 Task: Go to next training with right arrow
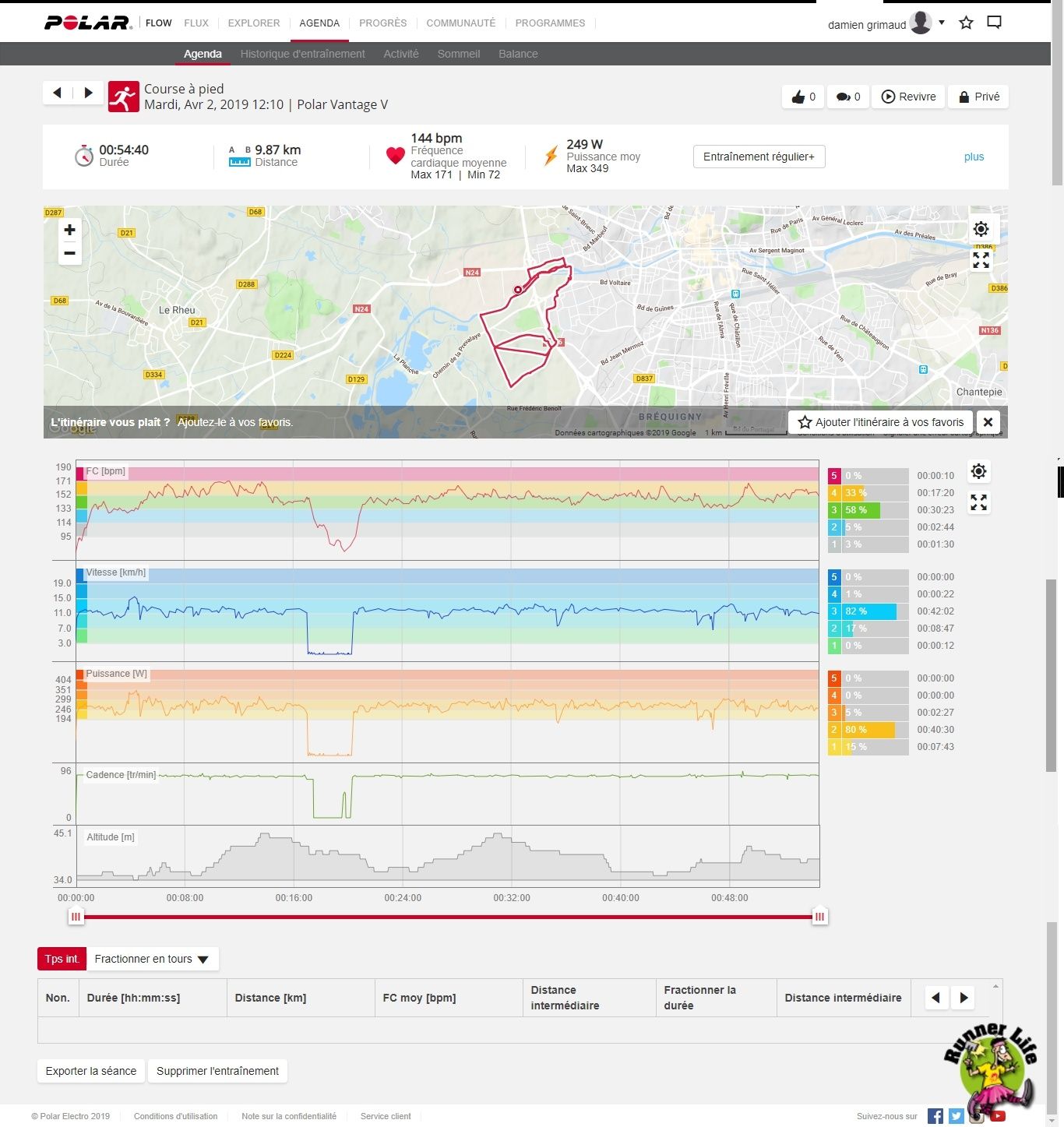tap(88, 93)
